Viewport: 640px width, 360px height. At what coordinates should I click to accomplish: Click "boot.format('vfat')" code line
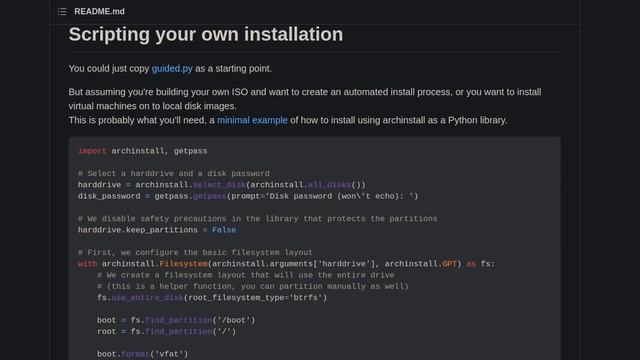click(142, 354)
